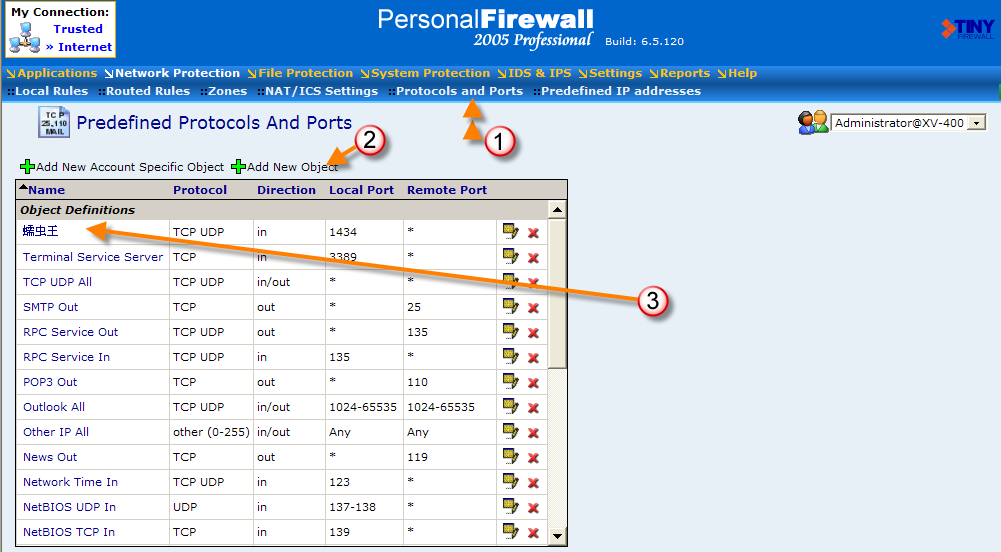The image size is (1001, 552).
Task: Edit the RPC Service Out entry
Action: (x=510, y=331)
